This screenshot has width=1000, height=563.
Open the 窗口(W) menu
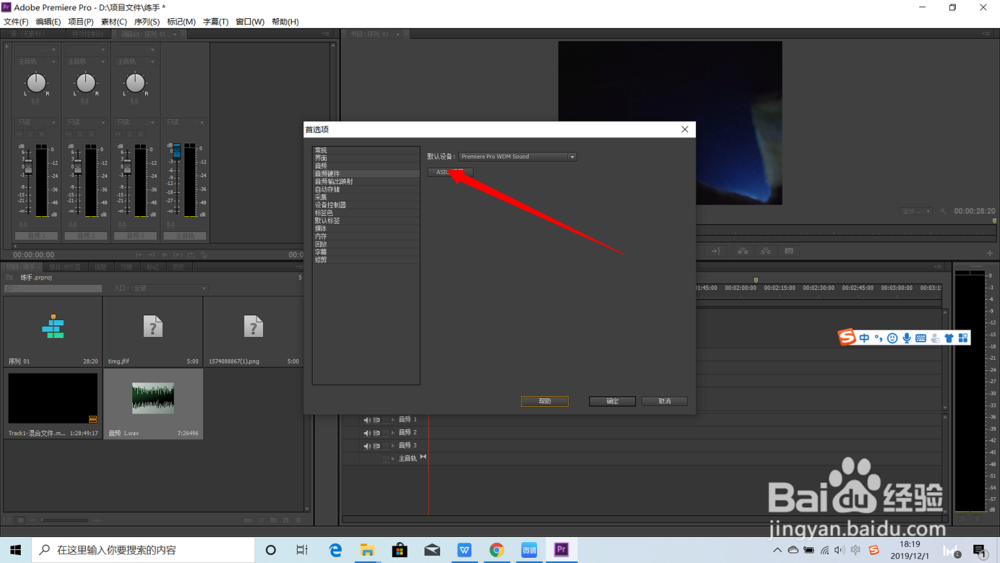(x=250, y=22)
